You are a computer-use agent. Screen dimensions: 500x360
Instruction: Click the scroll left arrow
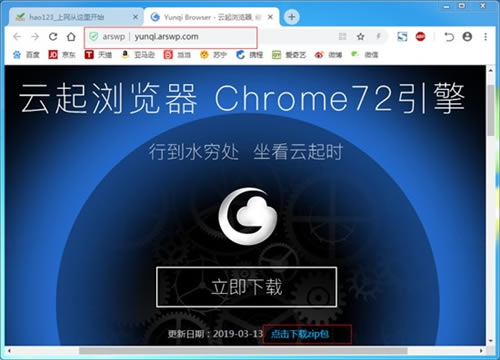point(9,351)
